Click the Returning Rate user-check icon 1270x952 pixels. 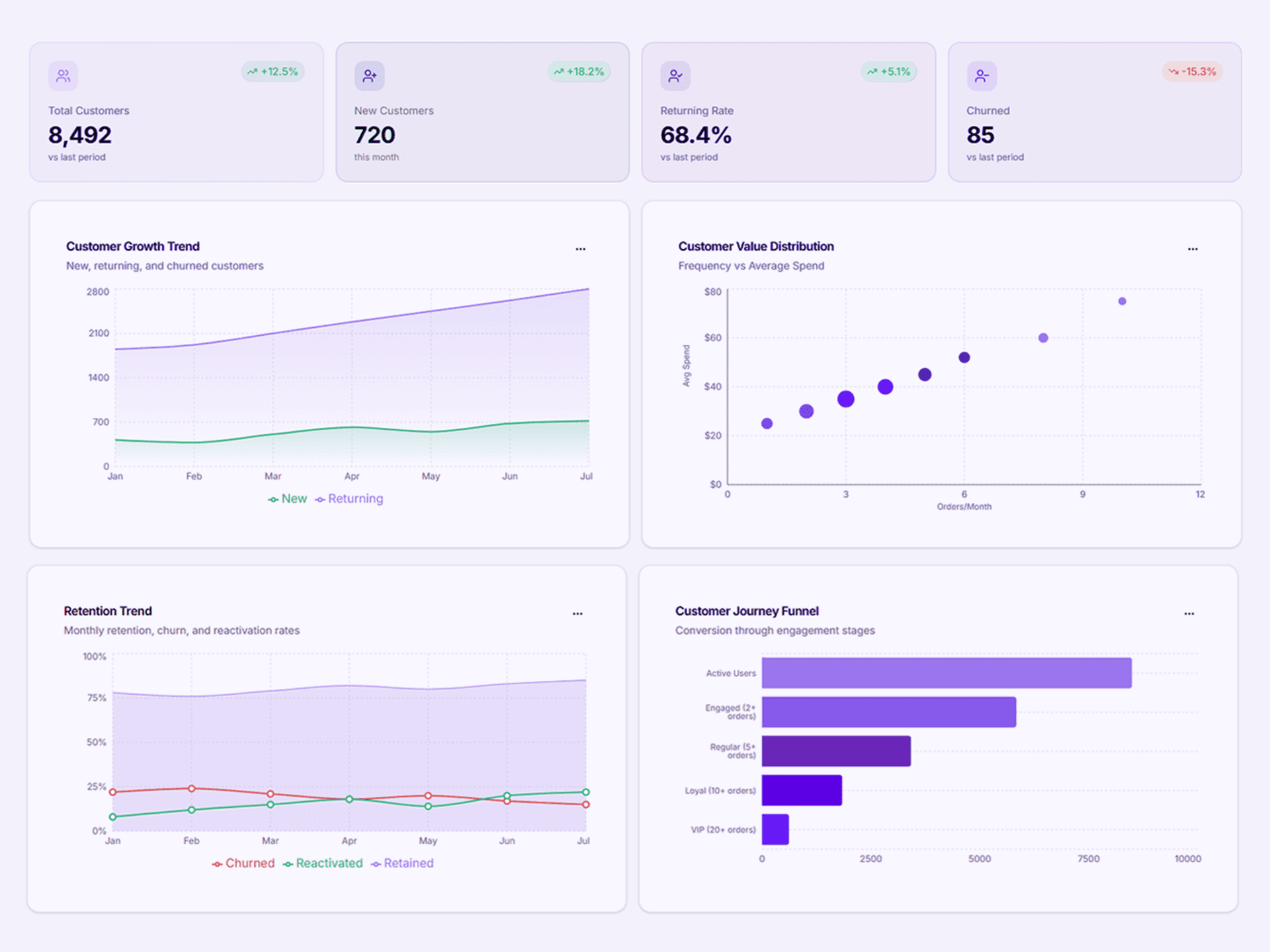click(x=675, y=75)
